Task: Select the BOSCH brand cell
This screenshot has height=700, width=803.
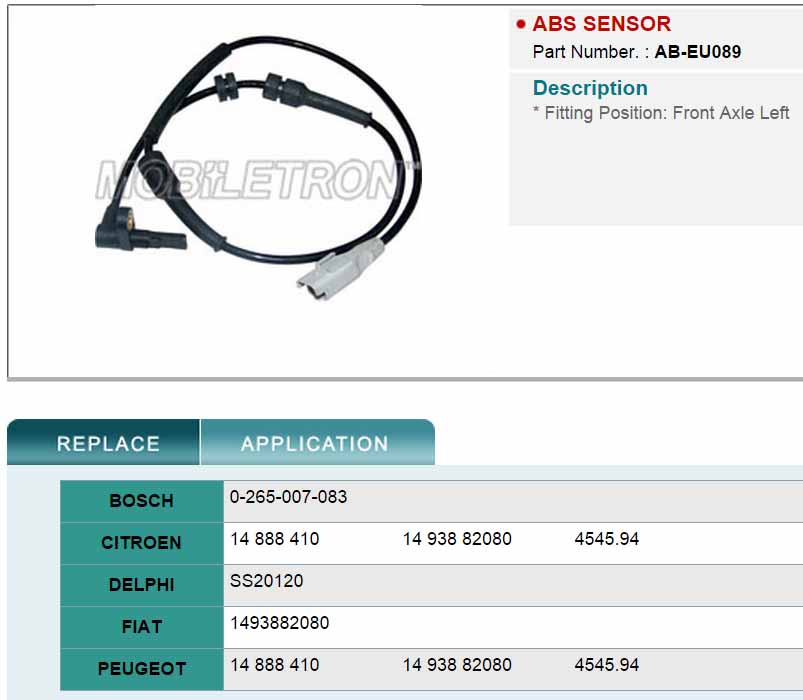Action: (x=142, y=501)
